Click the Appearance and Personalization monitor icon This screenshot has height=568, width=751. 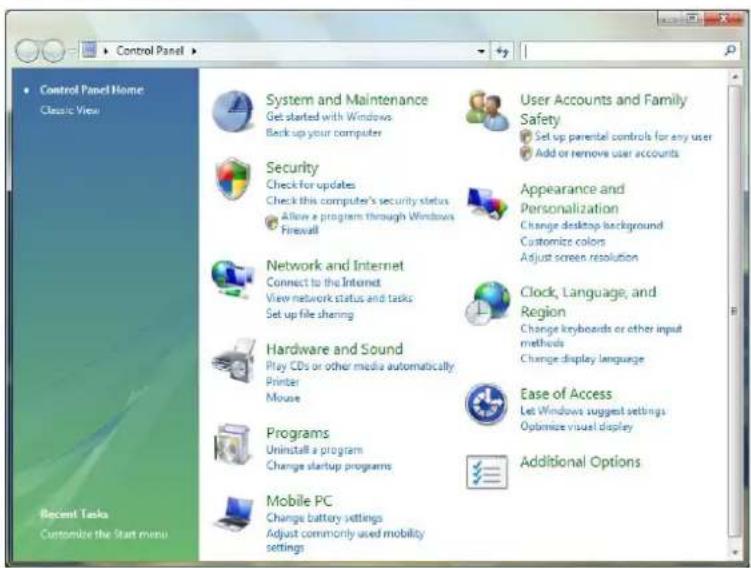pos(487,203)
